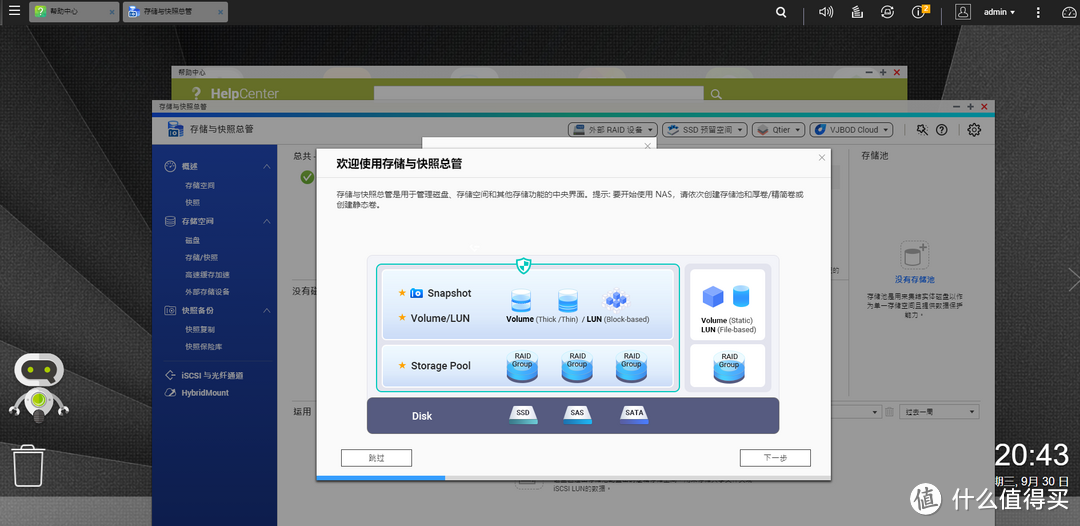This screenshot has width=1080, height=526.
Task: Close the 存储与快照总管 taskbar tab
Action: 218,12
